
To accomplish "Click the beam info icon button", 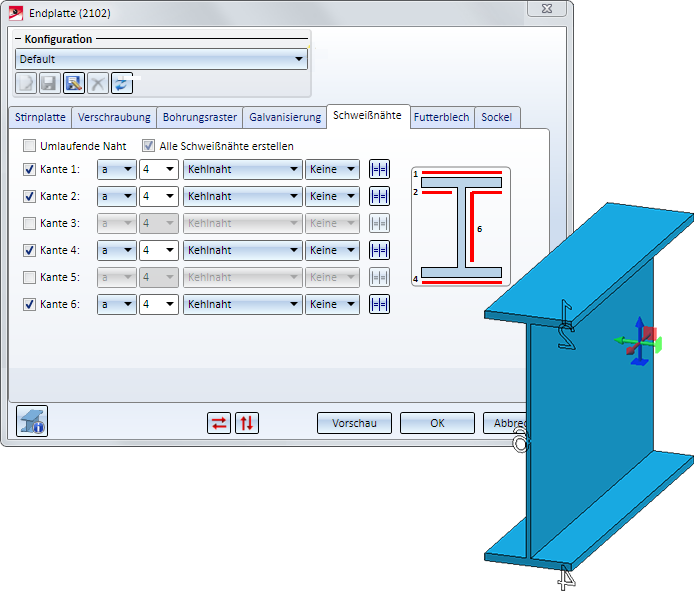I will pos(32,421).
